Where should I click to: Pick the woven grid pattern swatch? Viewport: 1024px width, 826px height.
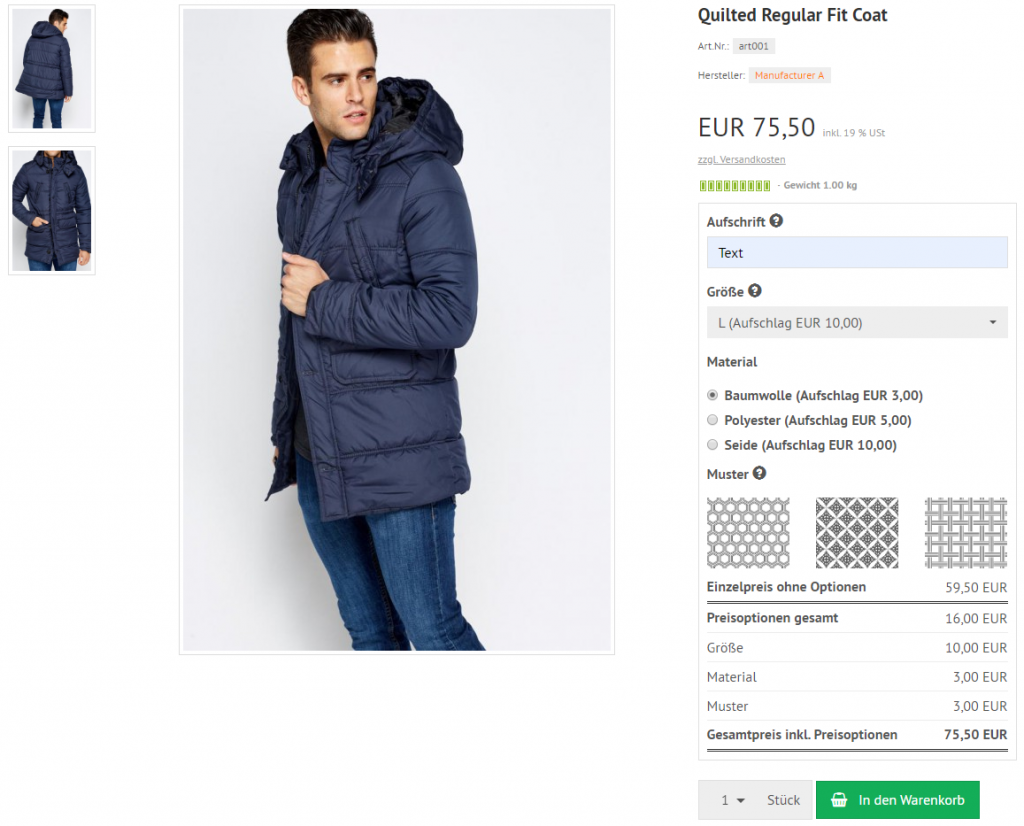[x=965, y=533]
